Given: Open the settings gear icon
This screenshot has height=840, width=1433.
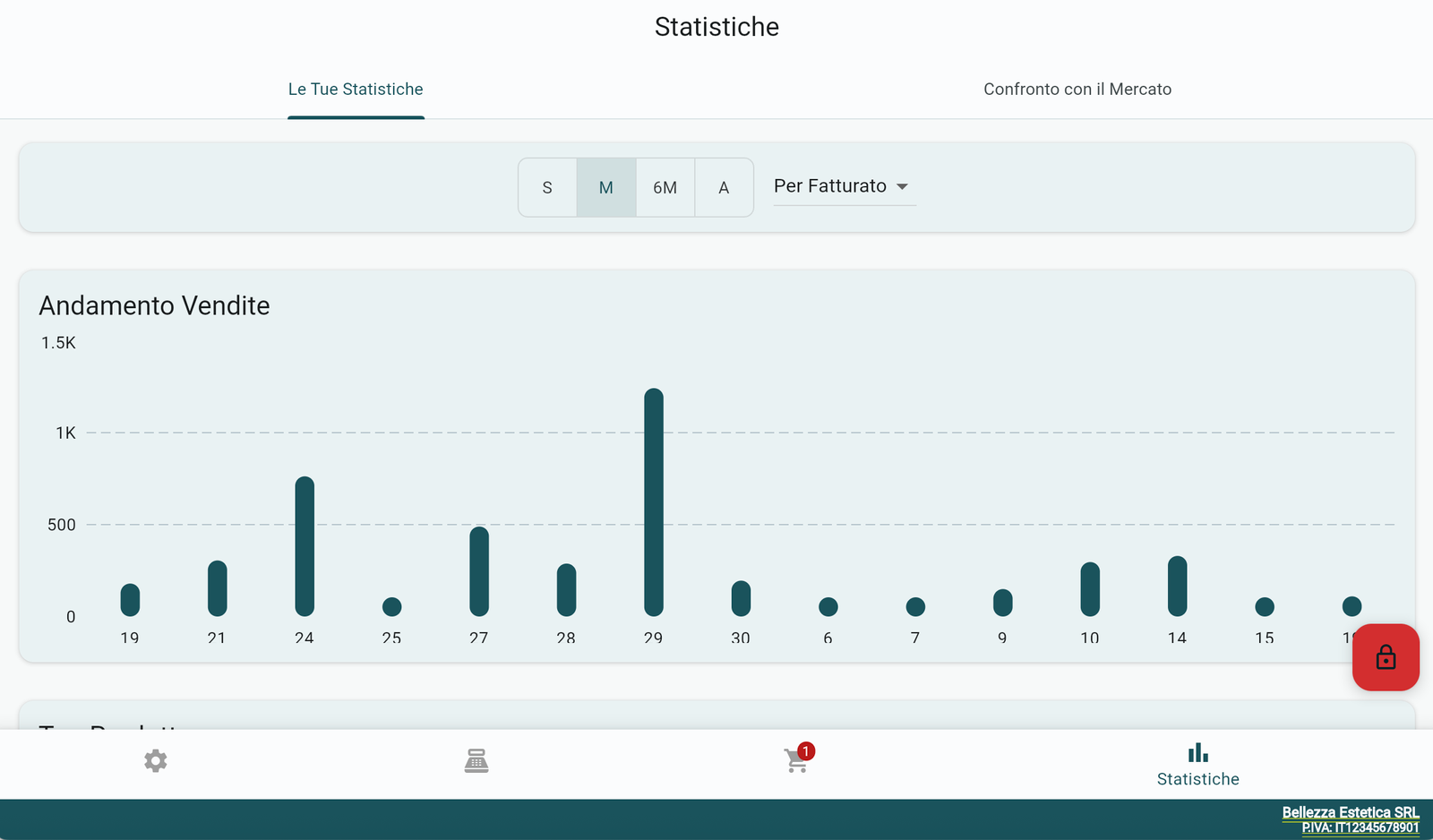Looking at the screenshot, I should coord(155,760).
